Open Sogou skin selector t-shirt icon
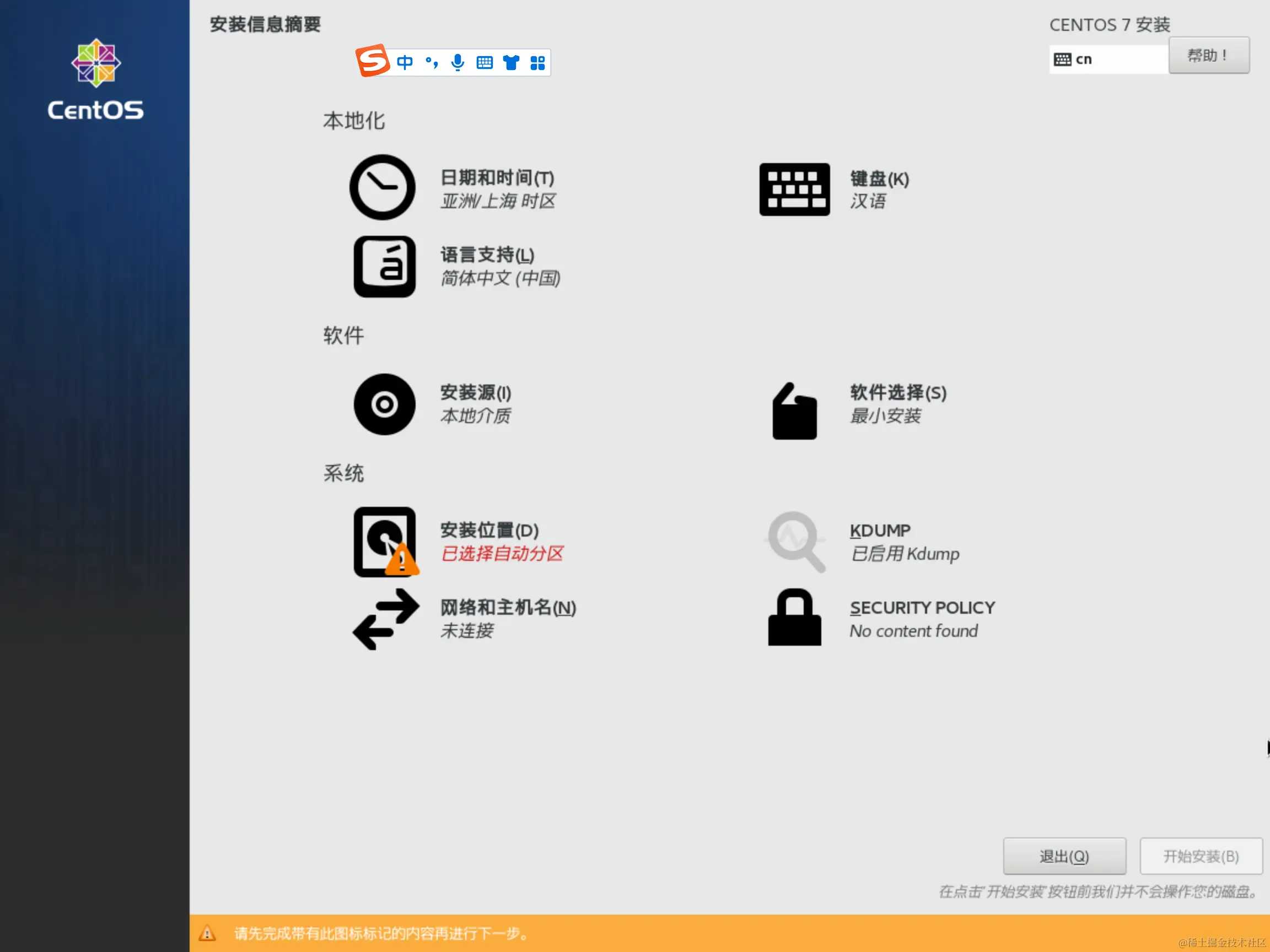This screenshot has height=952, width=1270. (x=511, y=62)
